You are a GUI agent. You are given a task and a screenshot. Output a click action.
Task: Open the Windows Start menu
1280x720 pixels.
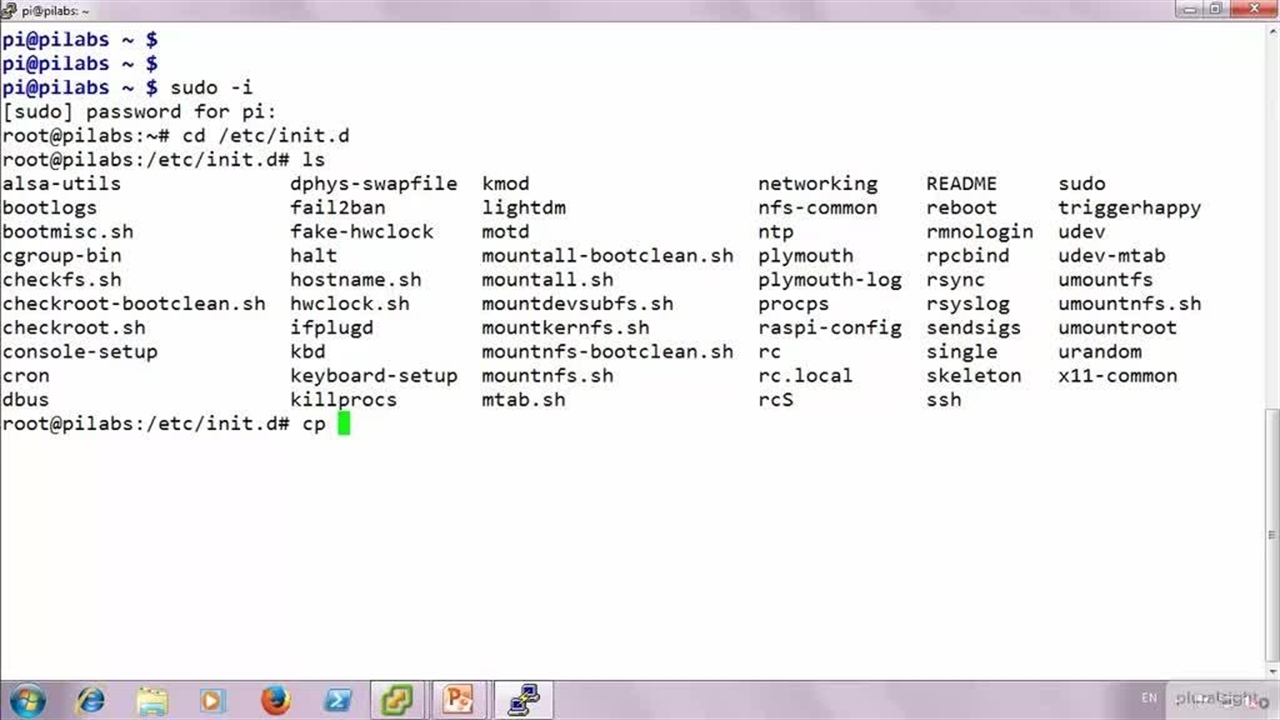[27, 699]
